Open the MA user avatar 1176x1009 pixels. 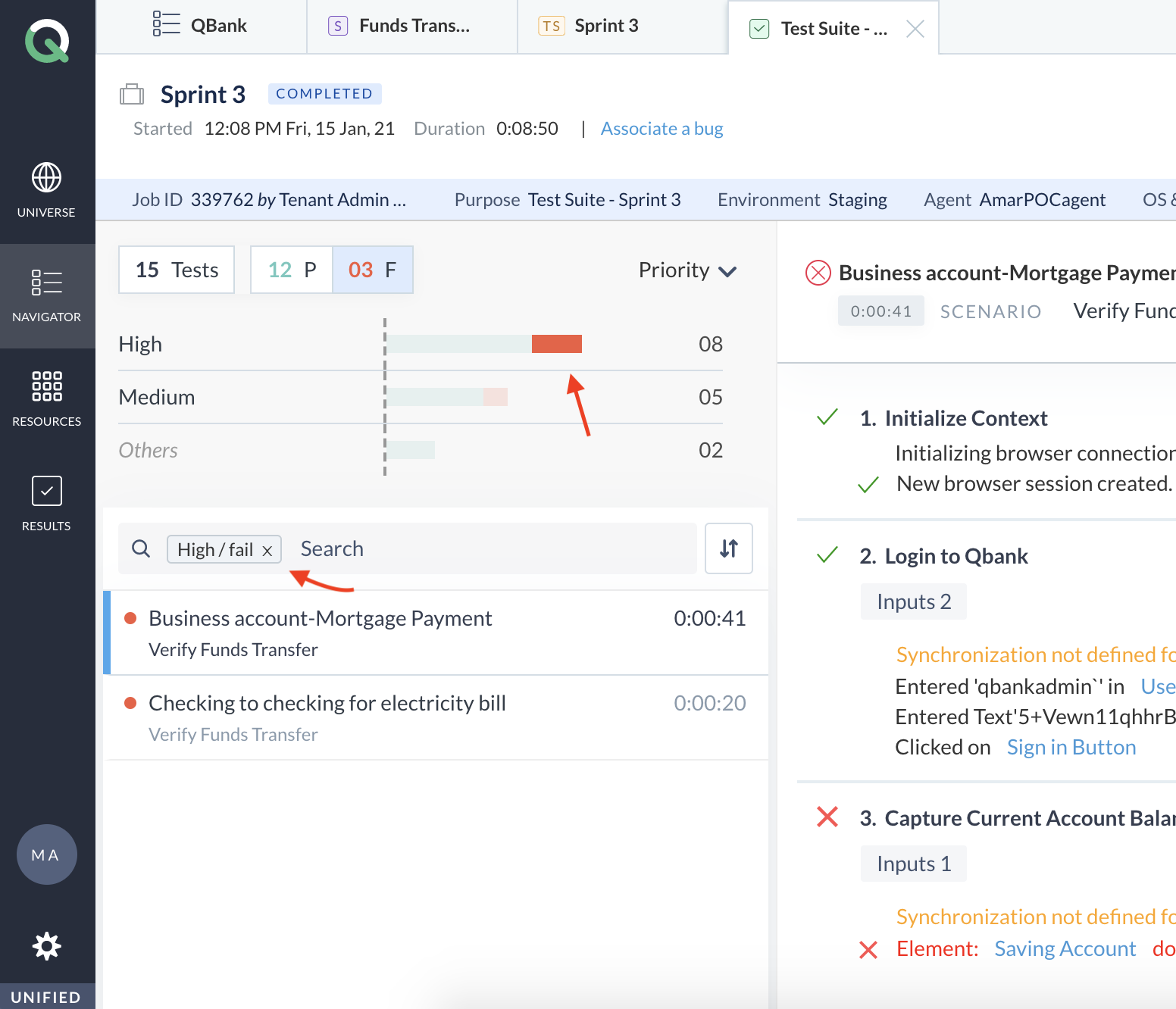pos(46,854)
